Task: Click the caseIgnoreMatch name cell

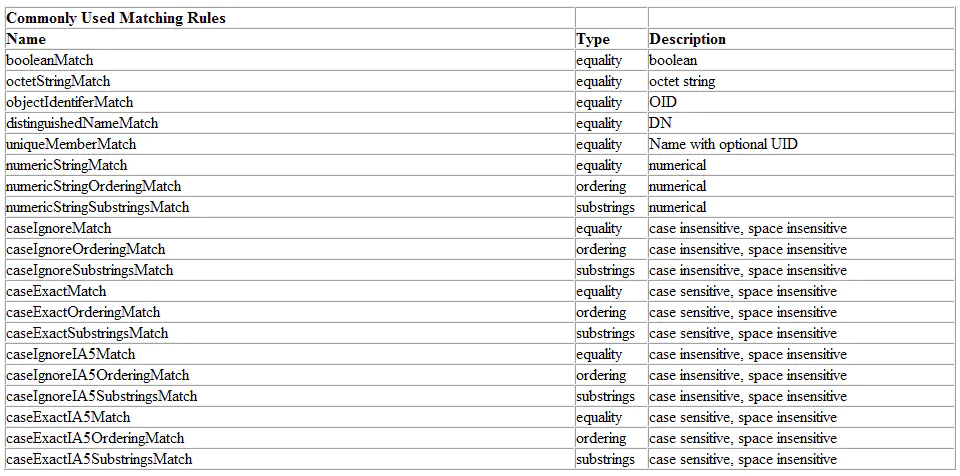Action: tap(290, 228)
